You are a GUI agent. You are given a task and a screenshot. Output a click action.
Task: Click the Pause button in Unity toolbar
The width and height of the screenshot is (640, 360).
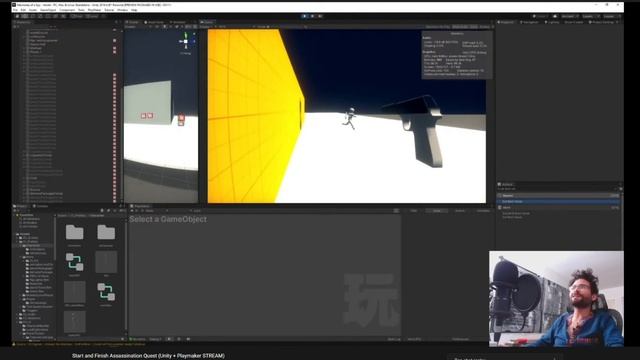[x=312, y=16]
